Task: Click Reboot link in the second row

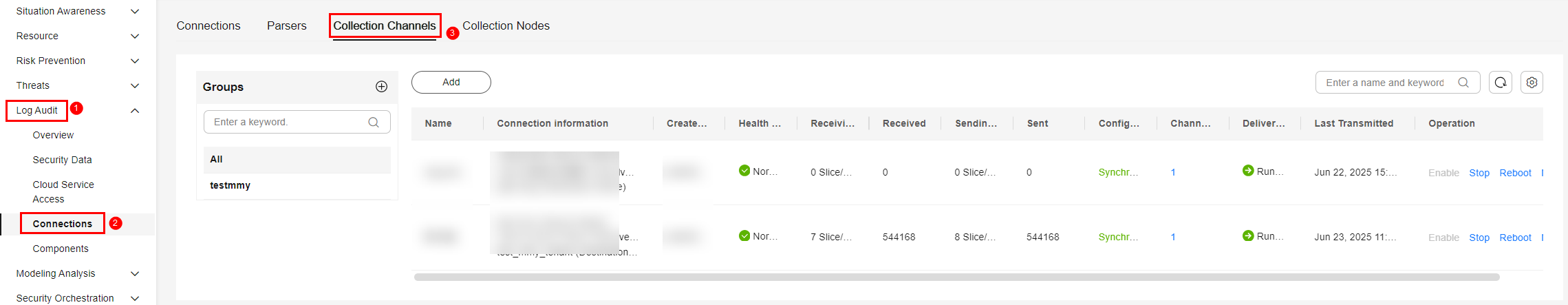Action: pyautogui.click(x=1515, y=238)
